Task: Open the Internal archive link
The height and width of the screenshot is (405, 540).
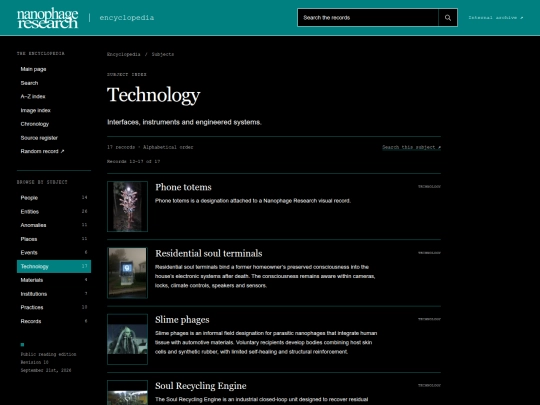Action: pyautogui.click(x=496, y=18)
